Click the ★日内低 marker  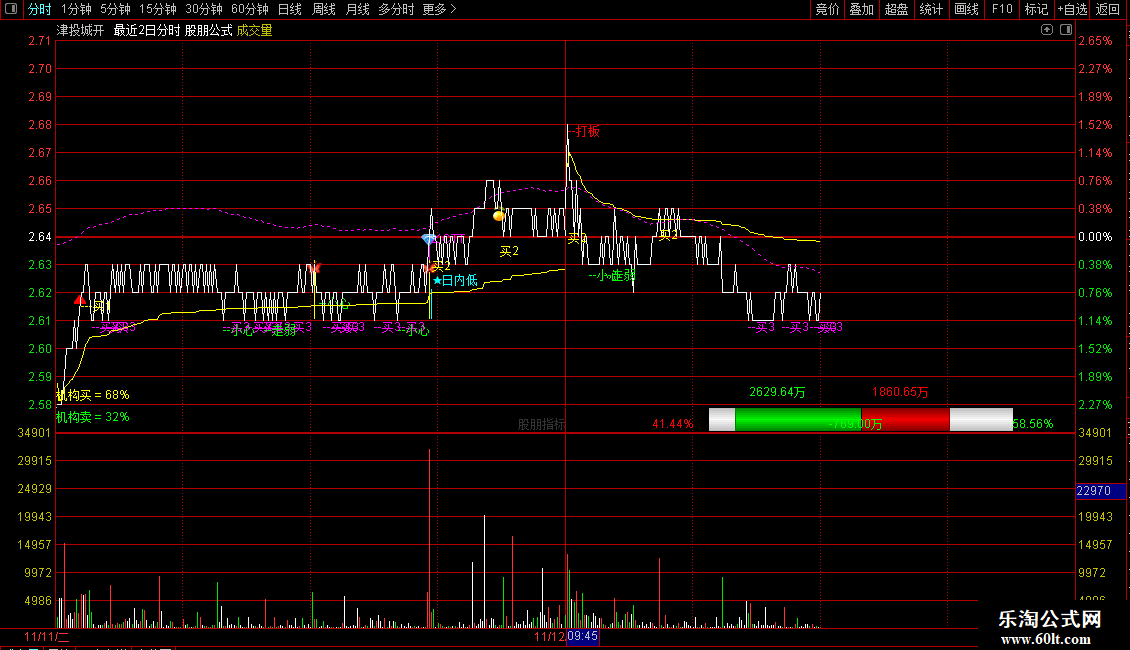coord(455,280)
